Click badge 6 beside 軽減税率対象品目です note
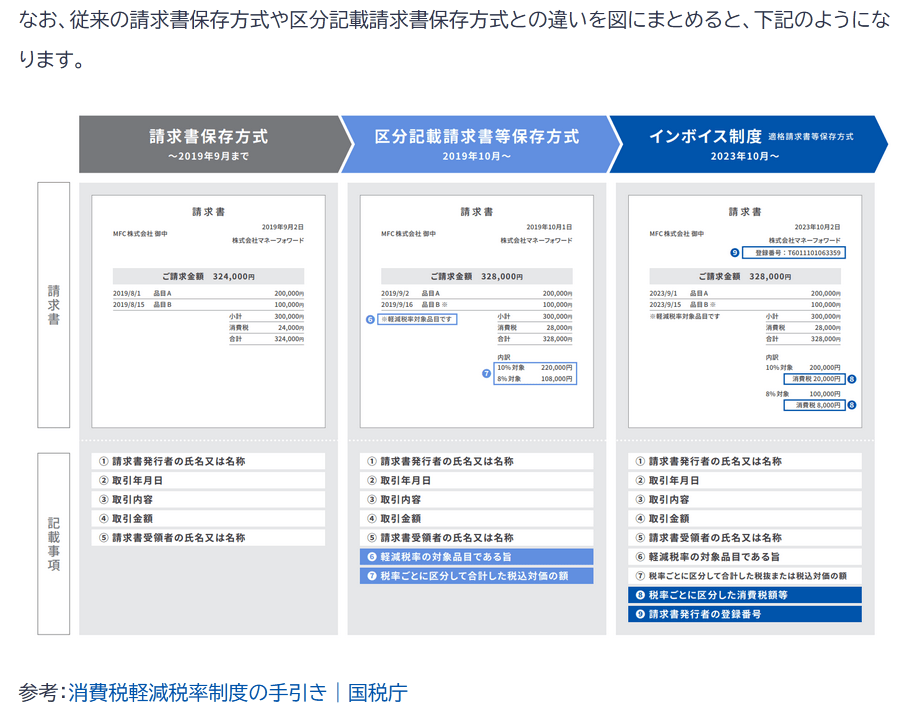This screenshot has width=914, height=712. coord(370,320)
